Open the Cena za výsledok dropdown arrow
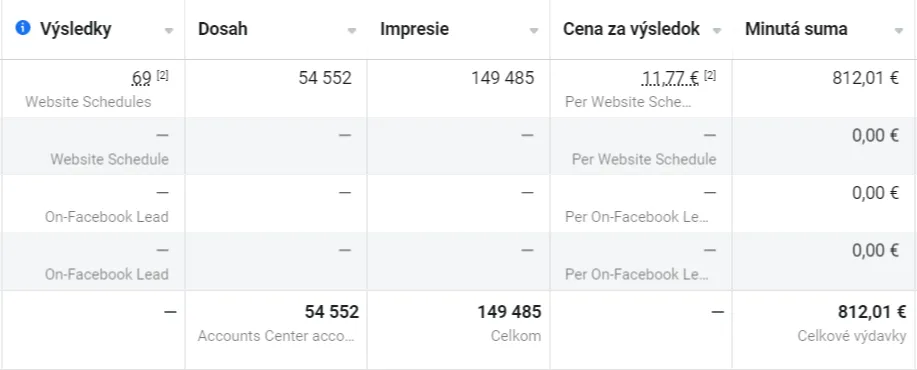This screenshot has height=370, width=917. (716, 31)
